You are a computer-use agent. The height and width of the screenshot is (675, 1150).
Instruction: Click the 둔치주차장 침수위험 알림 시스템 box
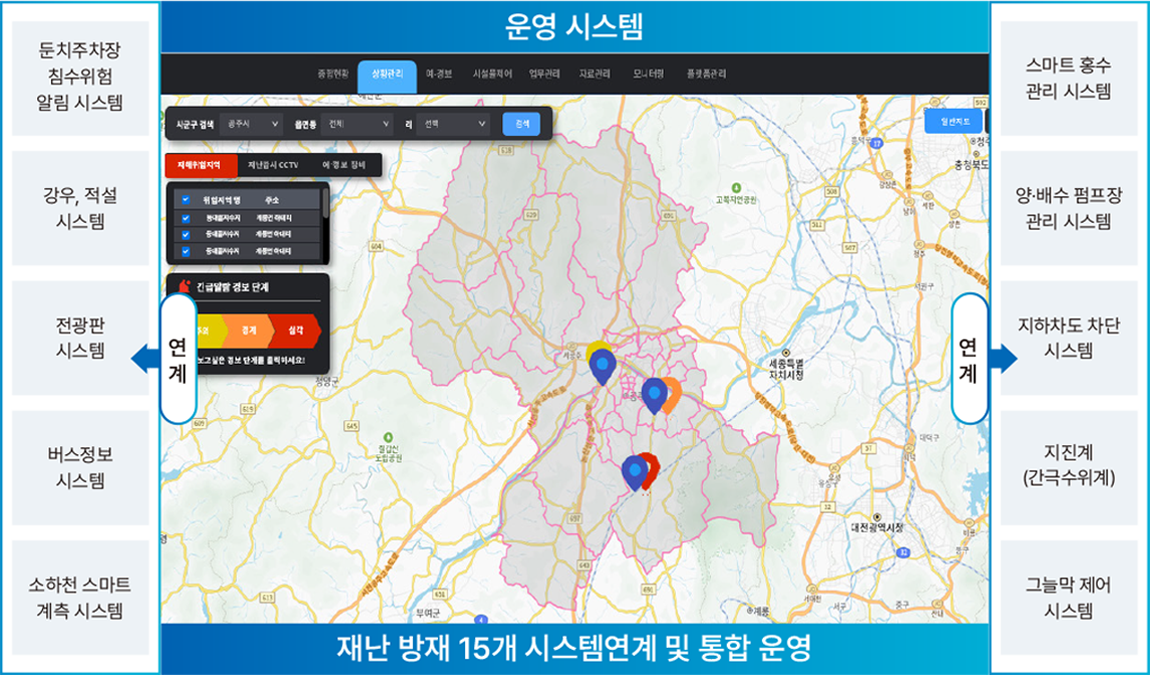tap(80, 77)
